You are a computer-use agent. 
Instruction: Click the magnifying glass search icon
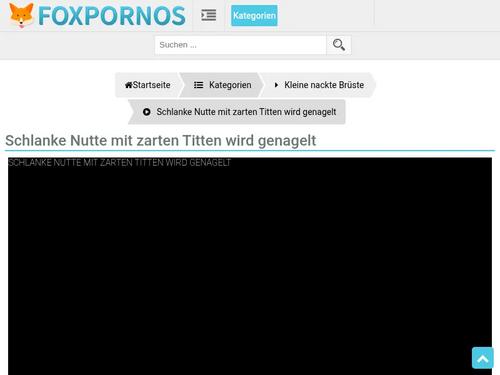[x=339, y=45]
